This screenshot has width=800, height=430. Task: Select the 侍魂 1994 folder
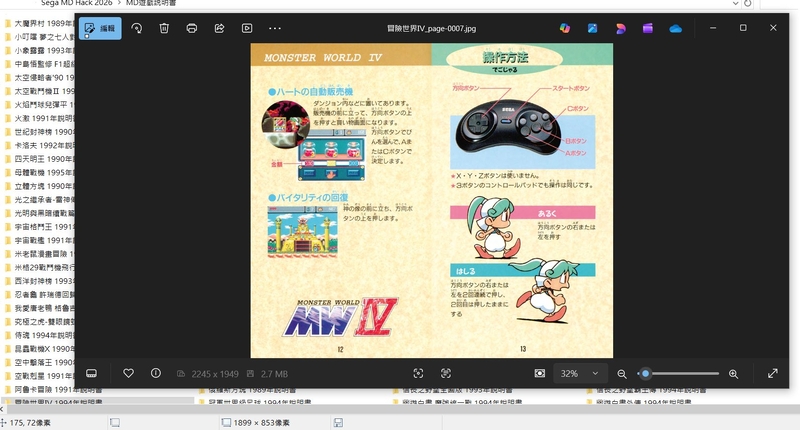pos(40,335)
